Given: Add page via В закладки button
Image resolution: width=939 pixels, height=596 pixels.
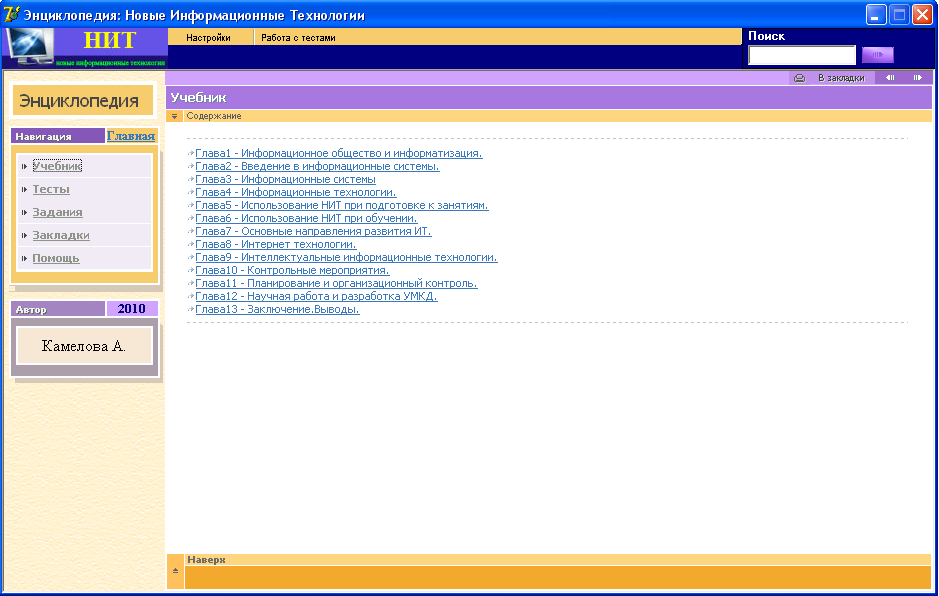Looking at the screenshot, I should pyautogui.click(x=841, y=78).
